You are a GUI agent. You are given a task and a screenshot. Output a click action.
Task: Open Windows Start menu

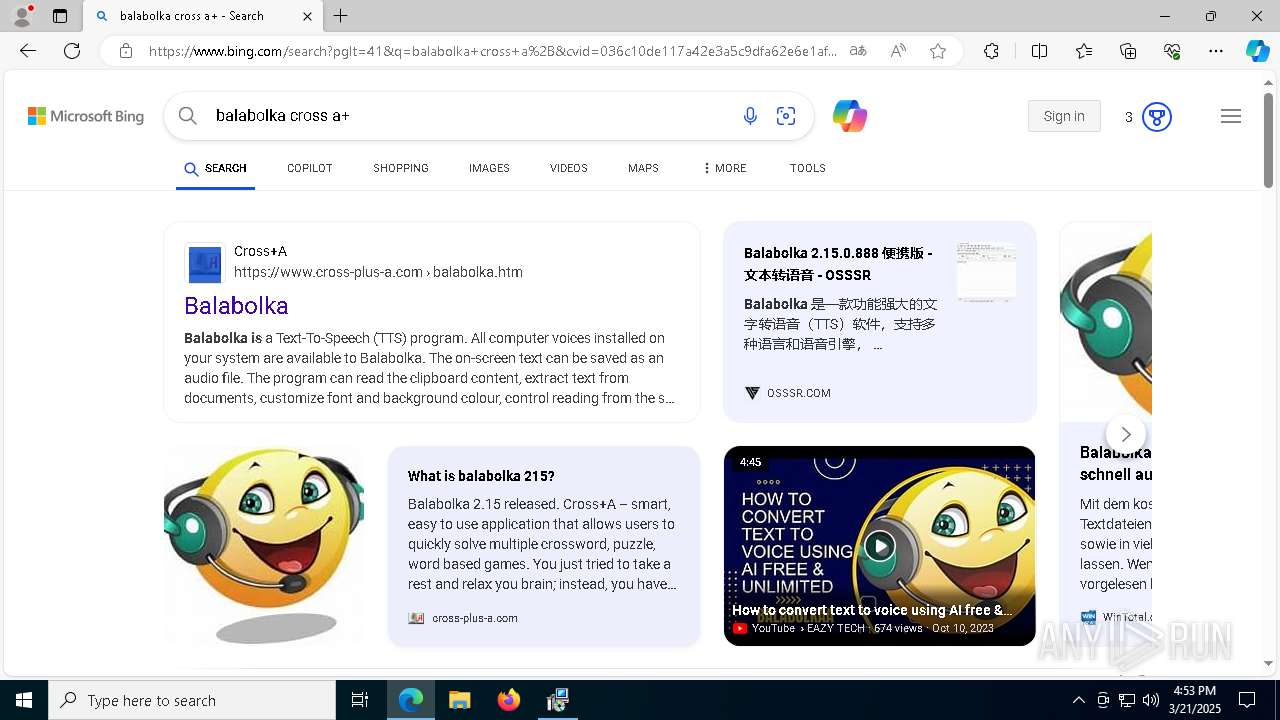click(24, 700)
